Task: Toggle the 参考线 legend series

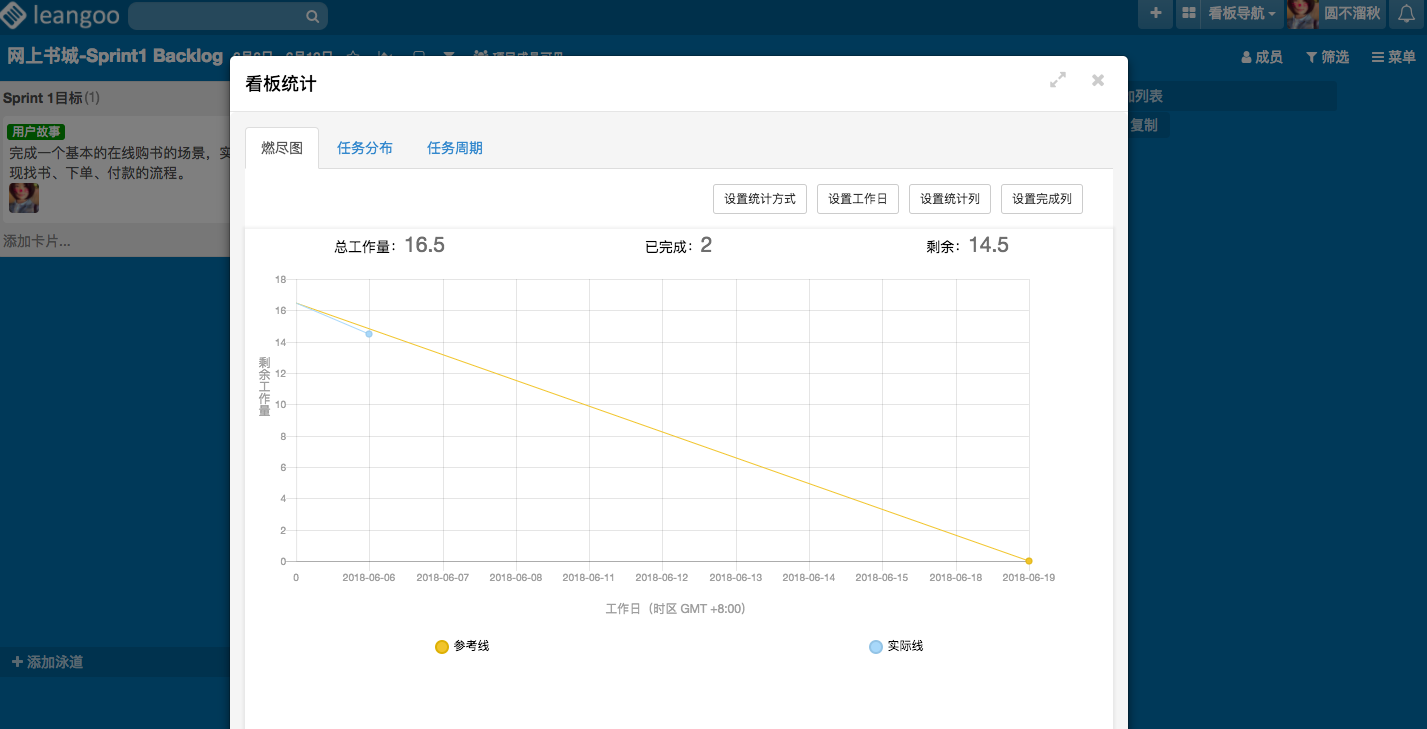Action: 462,647
